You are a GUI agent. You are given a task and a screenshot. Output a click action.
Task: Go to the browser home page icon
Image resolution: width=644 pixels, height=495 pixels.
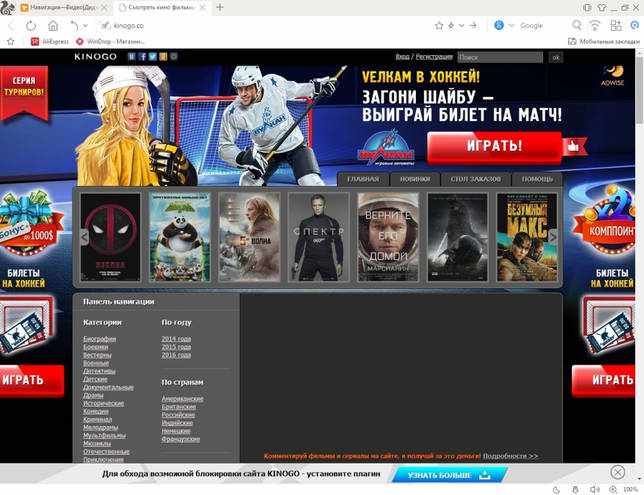click(53, 26)
